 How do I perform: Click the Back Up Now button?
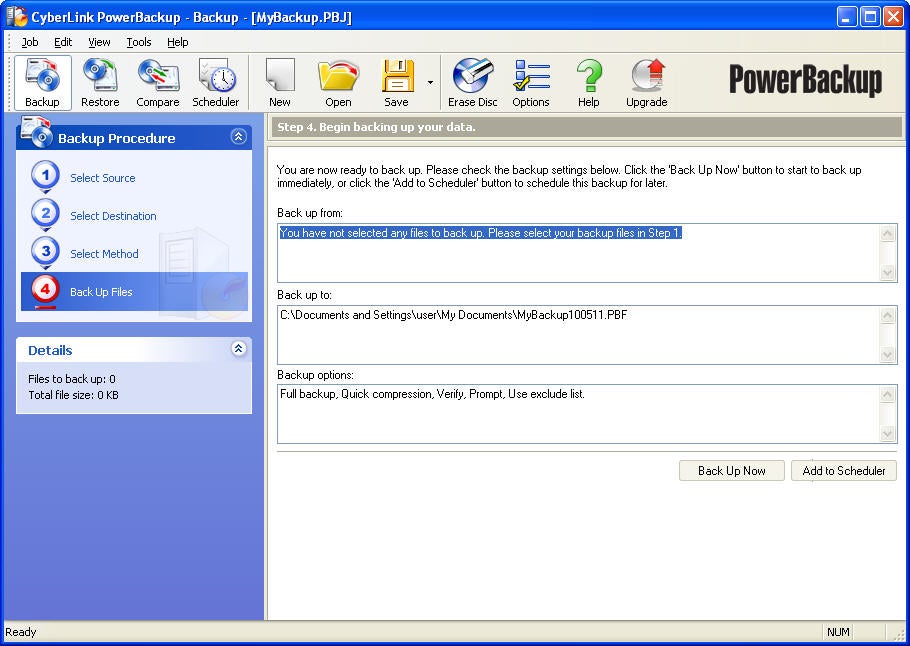tap(731, 471)
